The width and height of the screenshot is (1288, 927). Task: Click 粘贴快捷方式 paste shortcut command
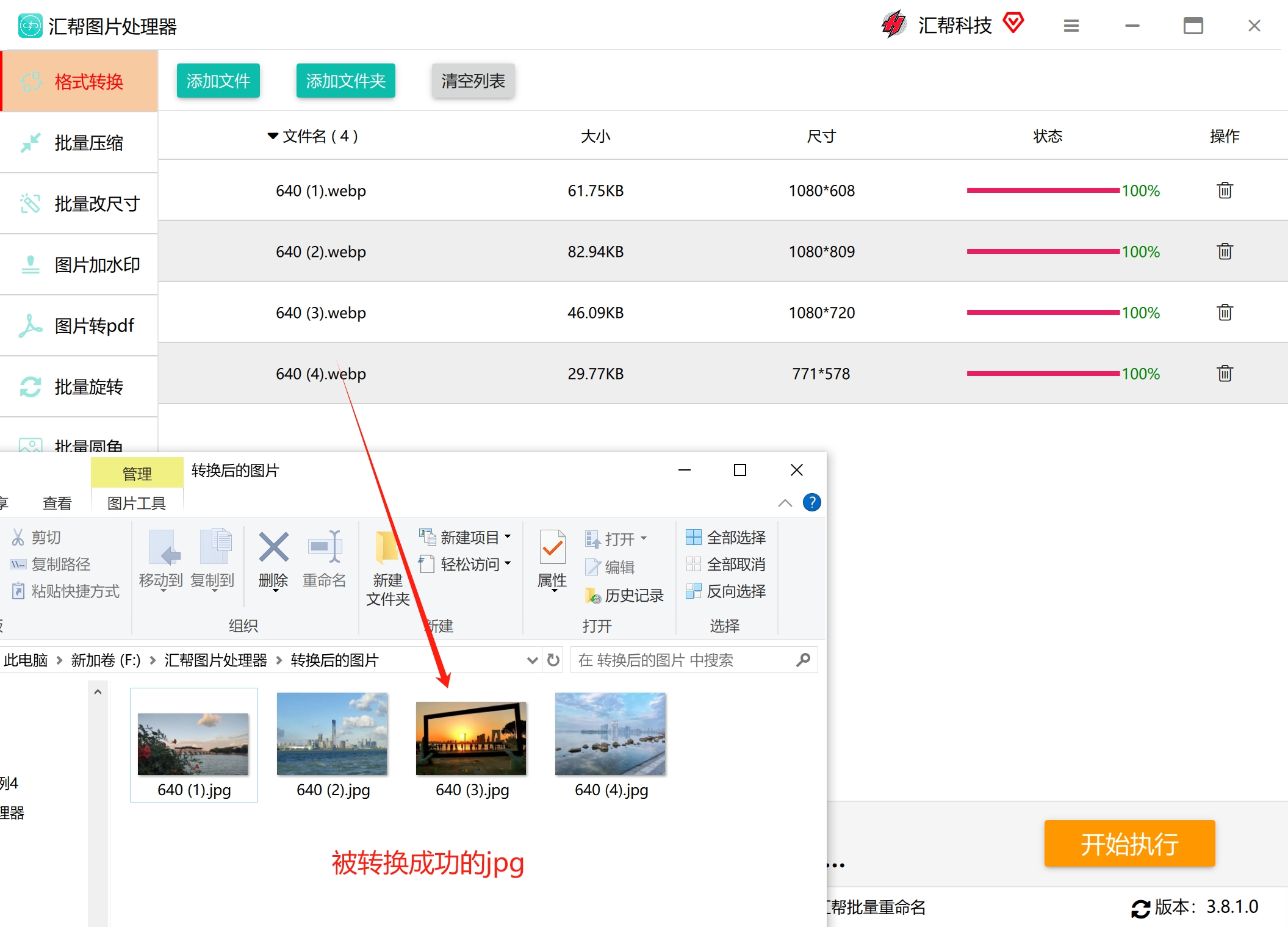[65, 591]
